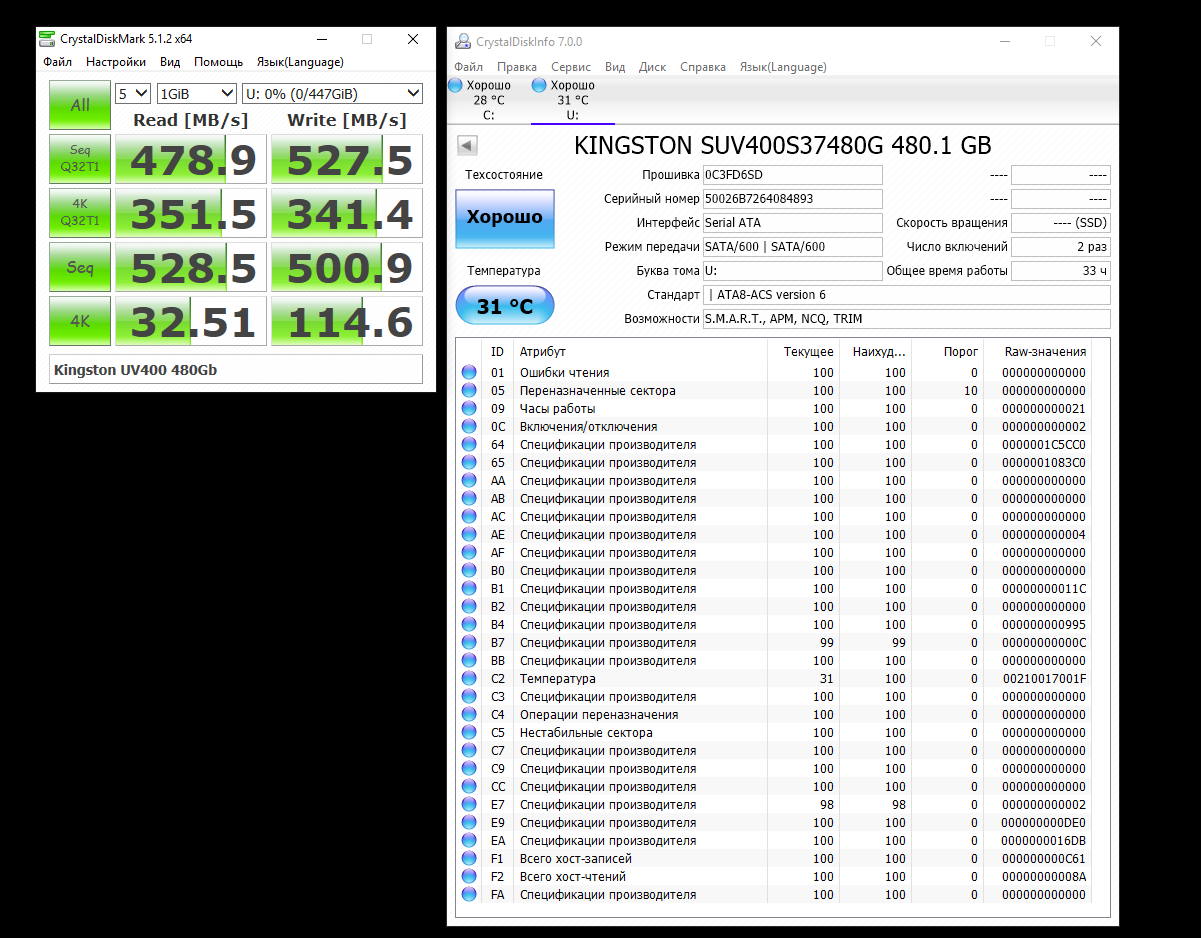
Task: Select raw value 00210017001F in Температура row
Action: [1044, 679]
